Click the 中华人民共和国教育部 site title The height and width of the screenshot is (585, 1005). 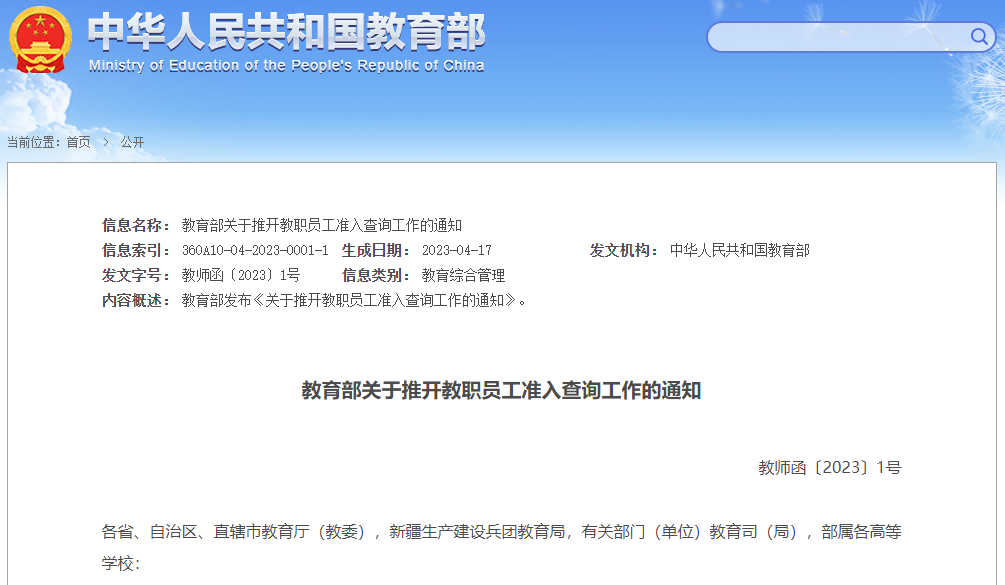(286, 32)
